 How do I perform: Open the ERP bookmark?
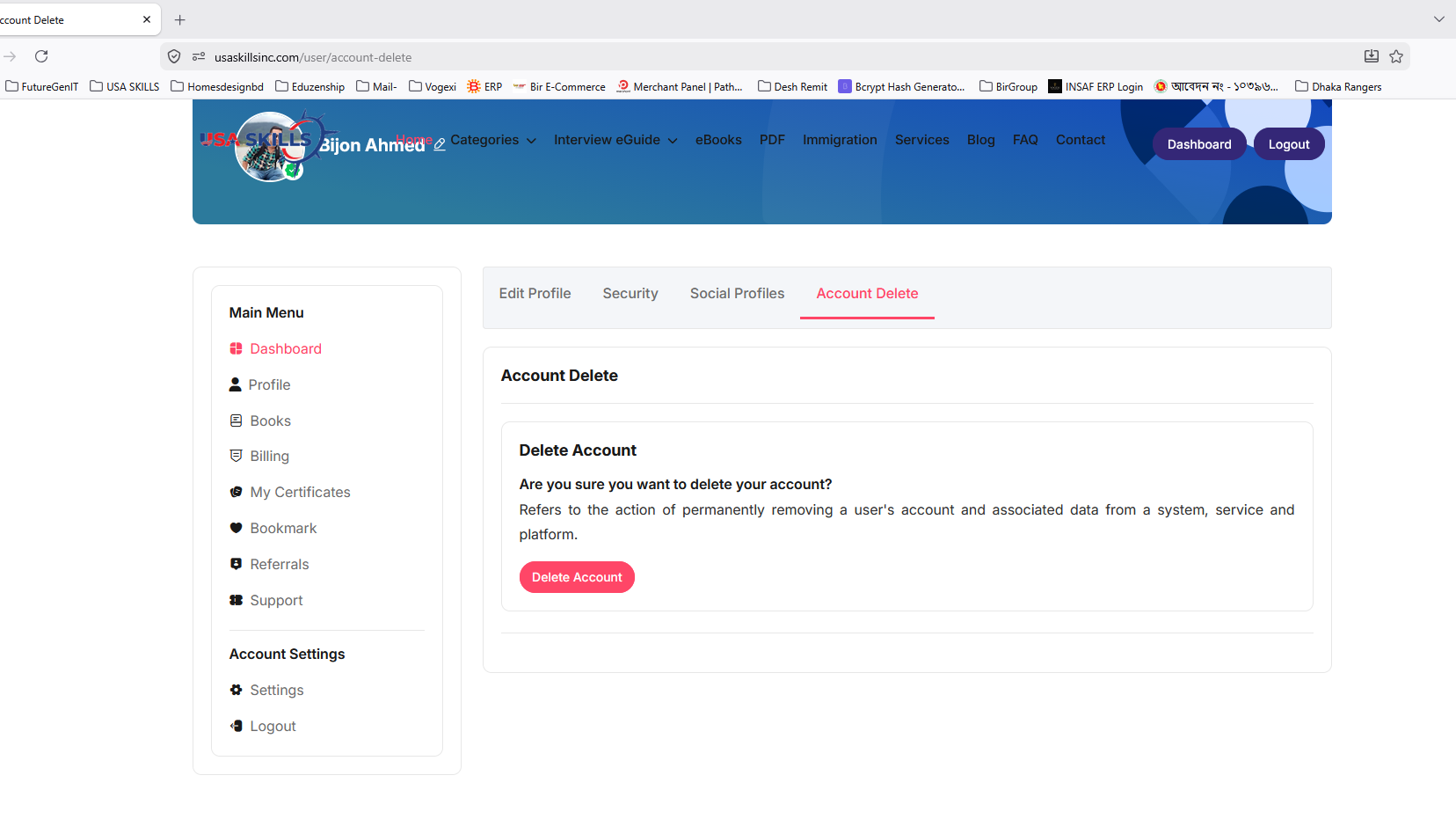coord(484,86)
